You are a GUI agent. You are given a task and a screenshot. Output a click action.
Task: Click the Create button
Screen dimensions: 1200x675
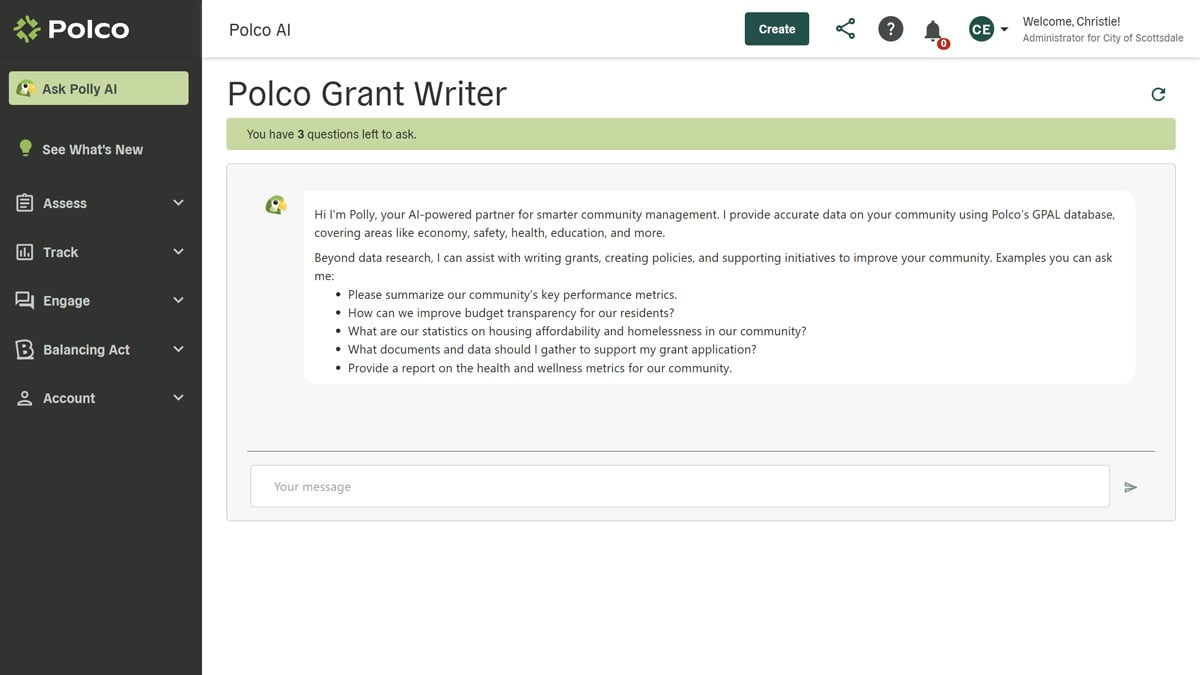click(x=777, y=29)
